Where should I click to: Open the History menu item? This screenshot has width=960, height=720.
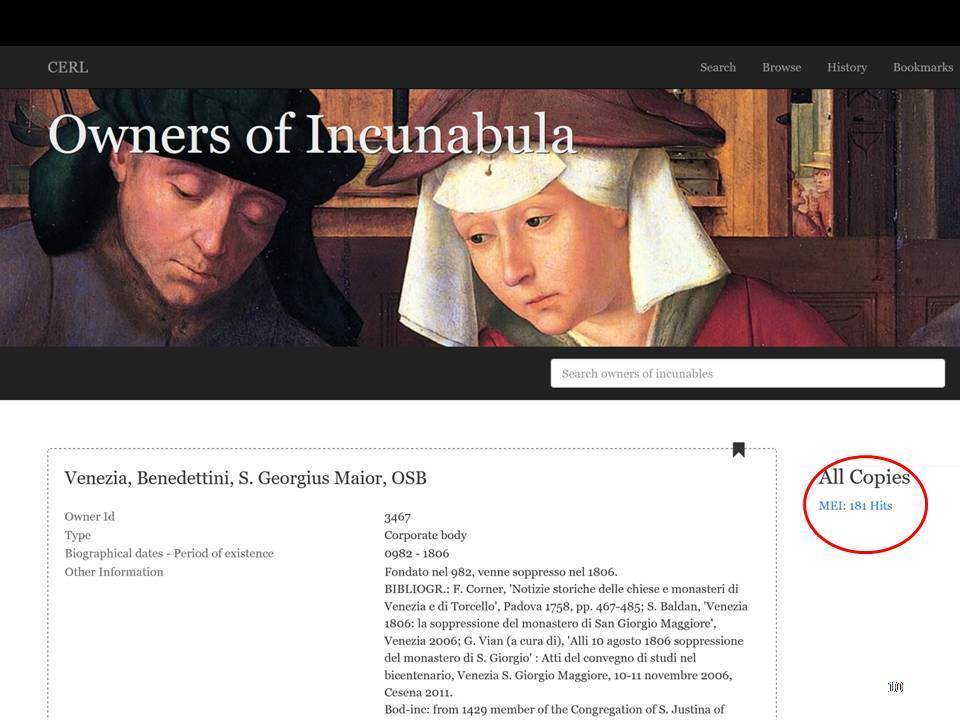pos(847,67)
